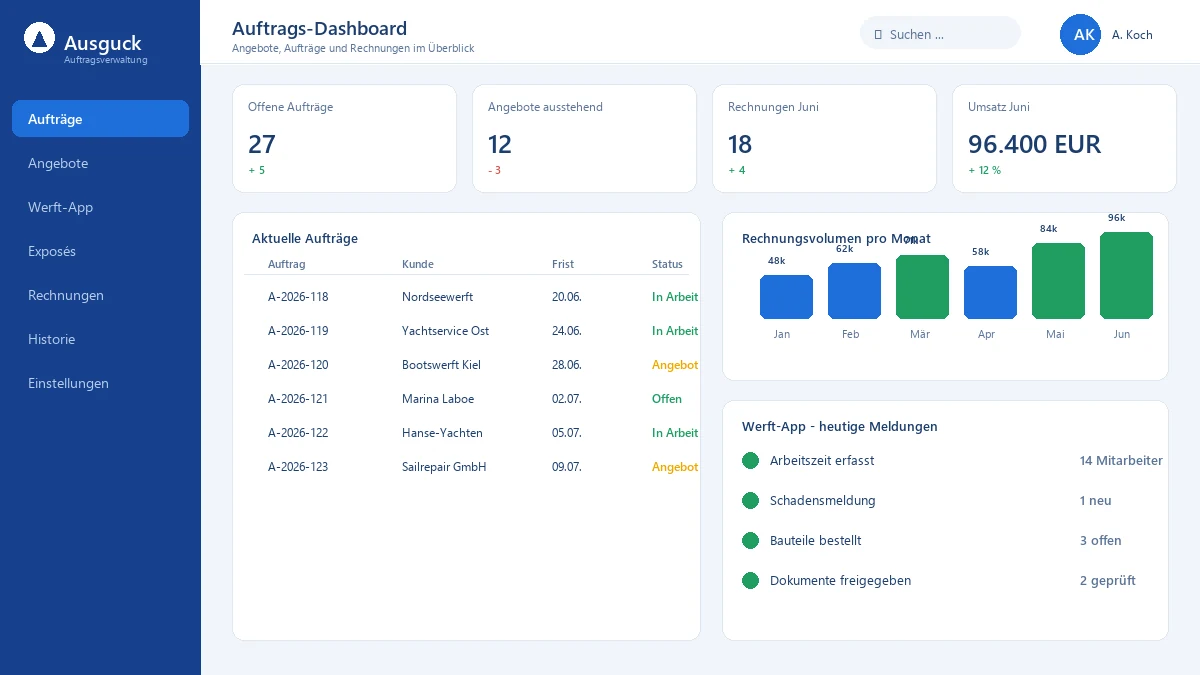Click the Angebot status for Bootswerft Kiel
This screenshot has width=1200, height=675.
click(675, 365)
